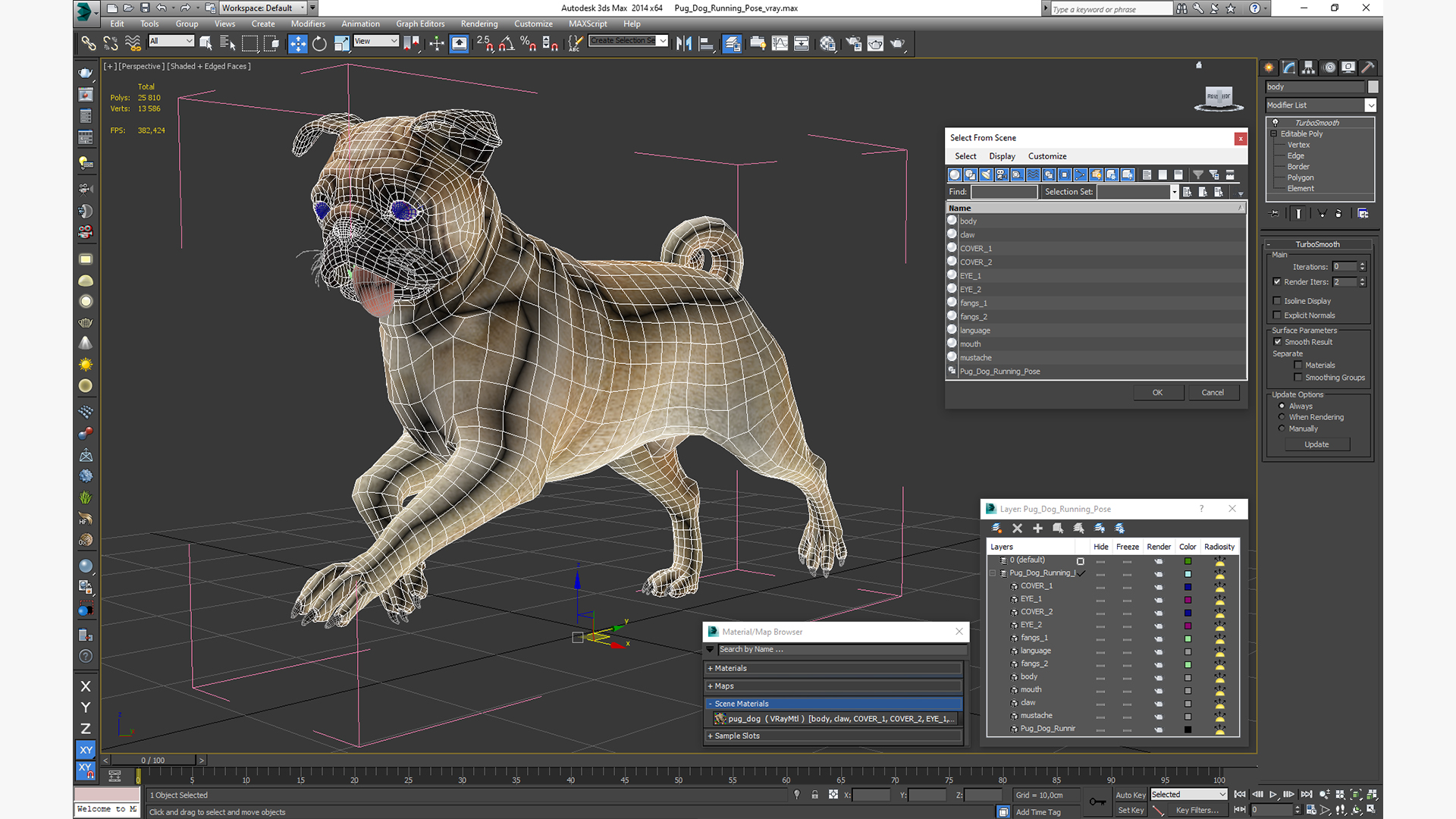Click the color swatch for fangs_1 layer row
1456x819 pixels.
1188,639
